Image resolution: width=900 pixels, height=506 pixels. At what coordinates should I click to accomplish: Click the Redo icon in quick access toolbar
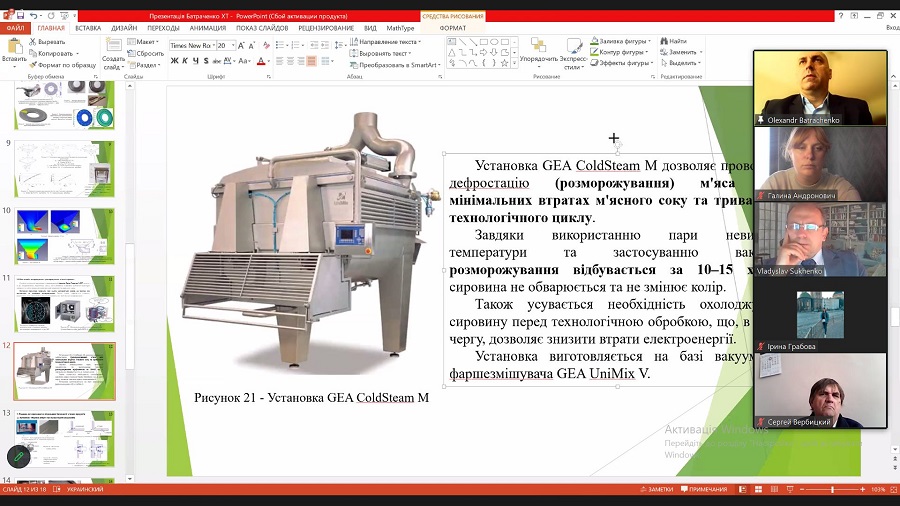[51, 15]
